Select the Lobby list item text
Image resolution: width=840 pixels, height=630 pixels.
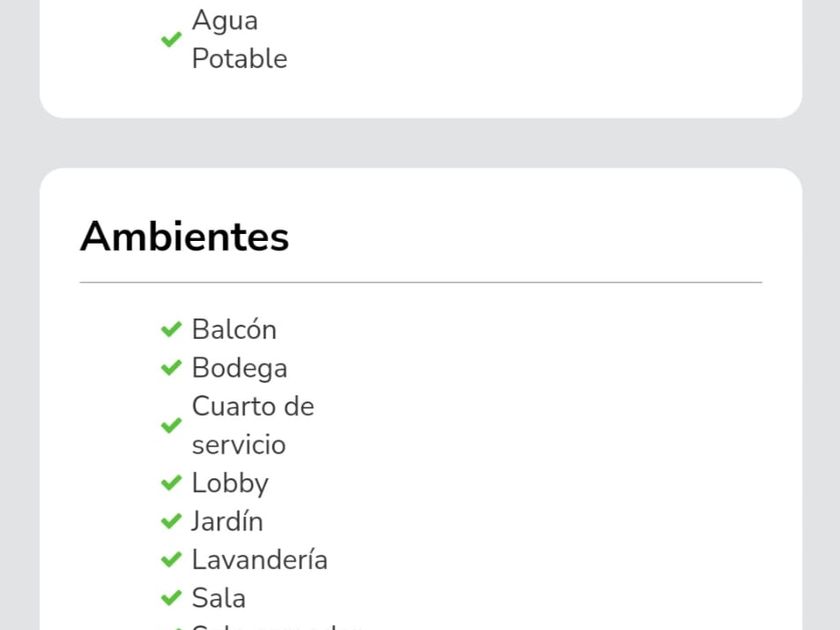[x=230, y=483]
